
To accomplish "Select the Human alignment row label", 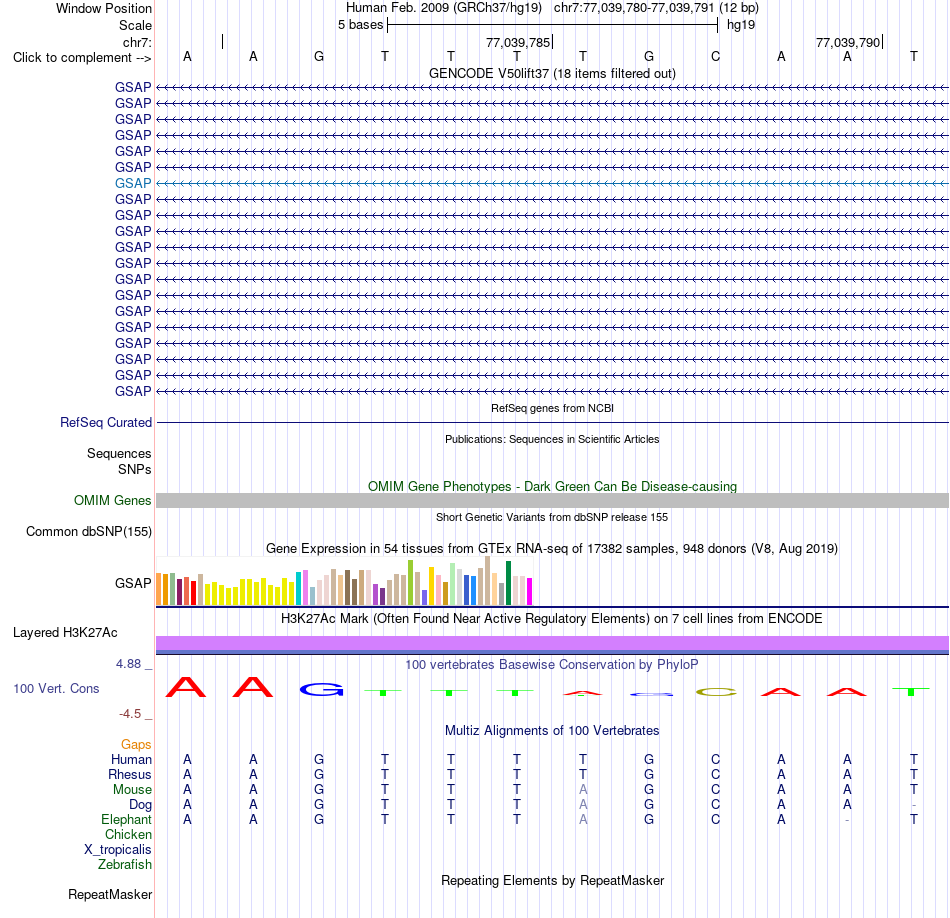I will pos(131,760).
